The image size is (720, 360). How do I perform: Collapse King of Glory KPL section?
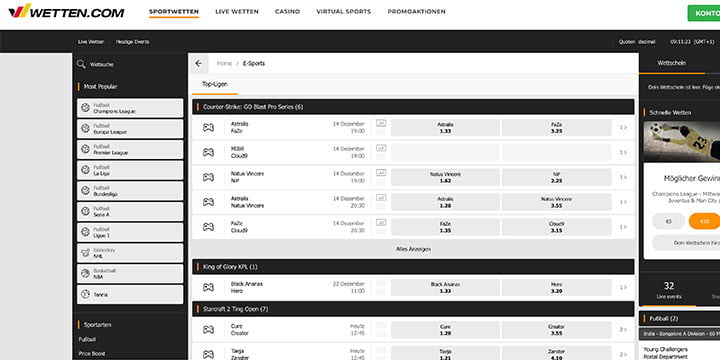(x=413, y=267)
